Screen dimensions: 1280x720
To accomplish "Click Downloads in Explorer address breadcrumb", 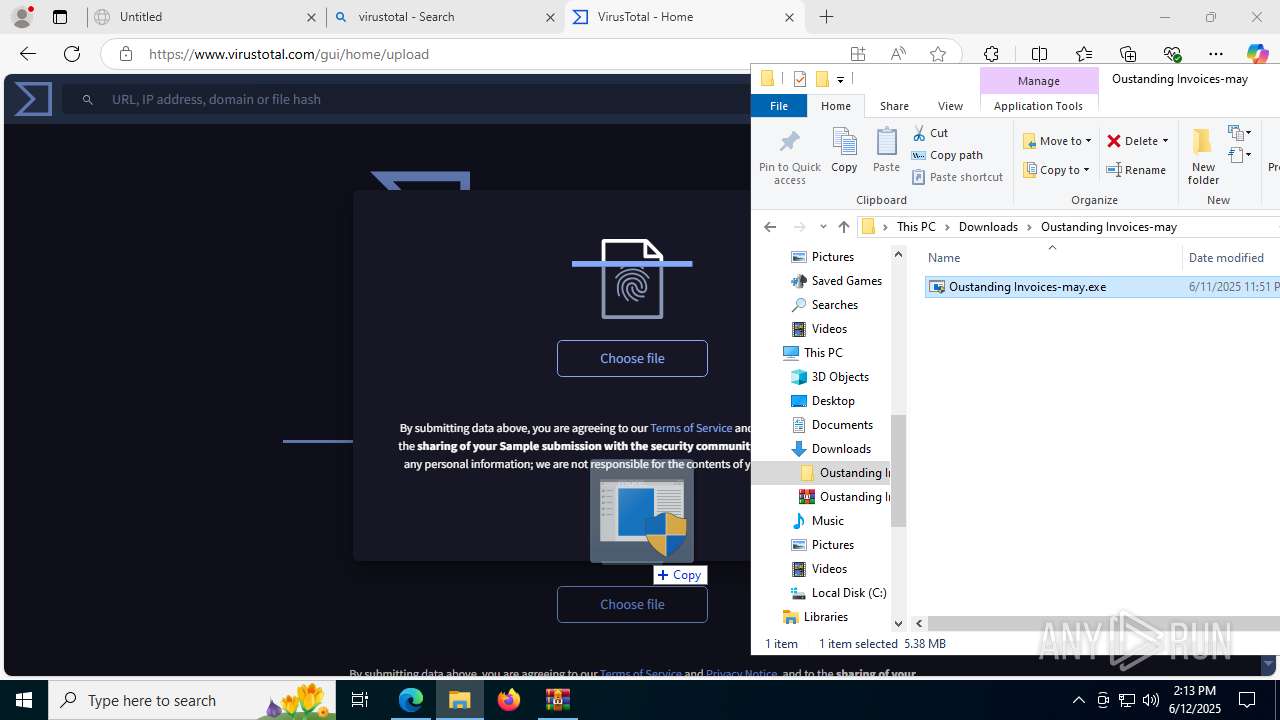I will 988,227.
